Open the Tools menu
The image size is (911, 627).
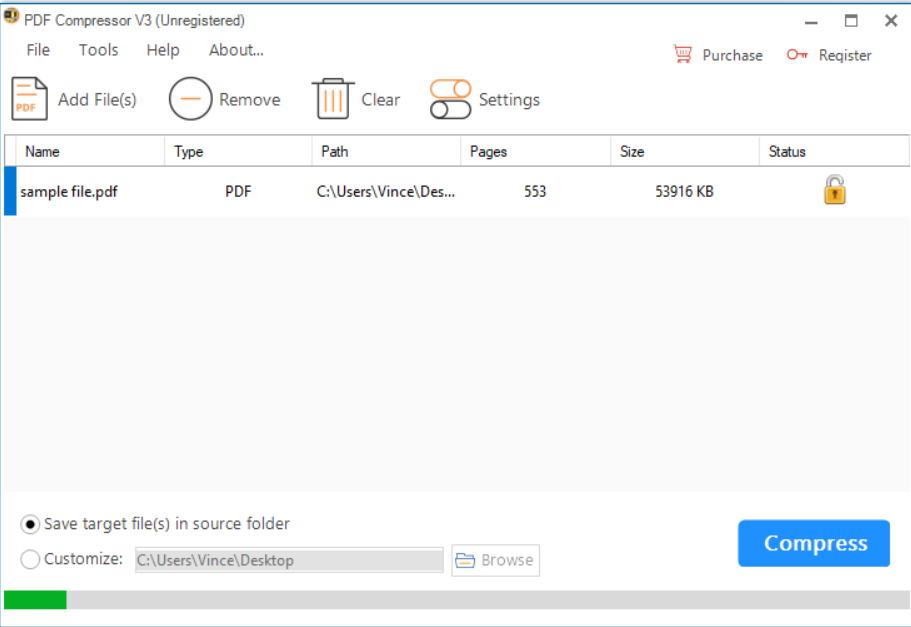pyautogui.click(x=97, y=50)
